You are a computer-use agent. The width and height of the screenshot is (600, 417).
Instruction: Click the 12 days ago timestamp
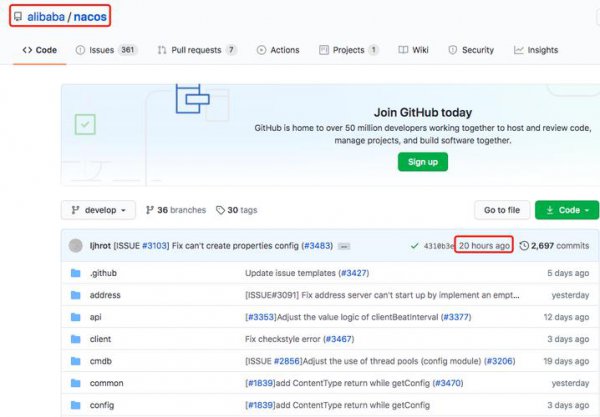566,317
